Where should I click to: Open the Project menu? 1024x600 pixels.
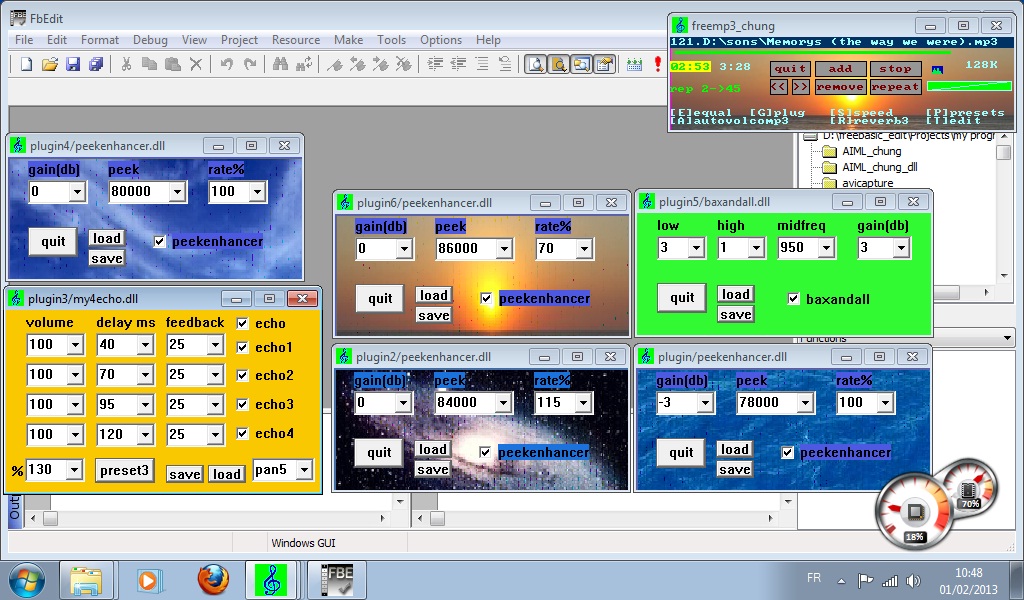[x=239, y=40]
